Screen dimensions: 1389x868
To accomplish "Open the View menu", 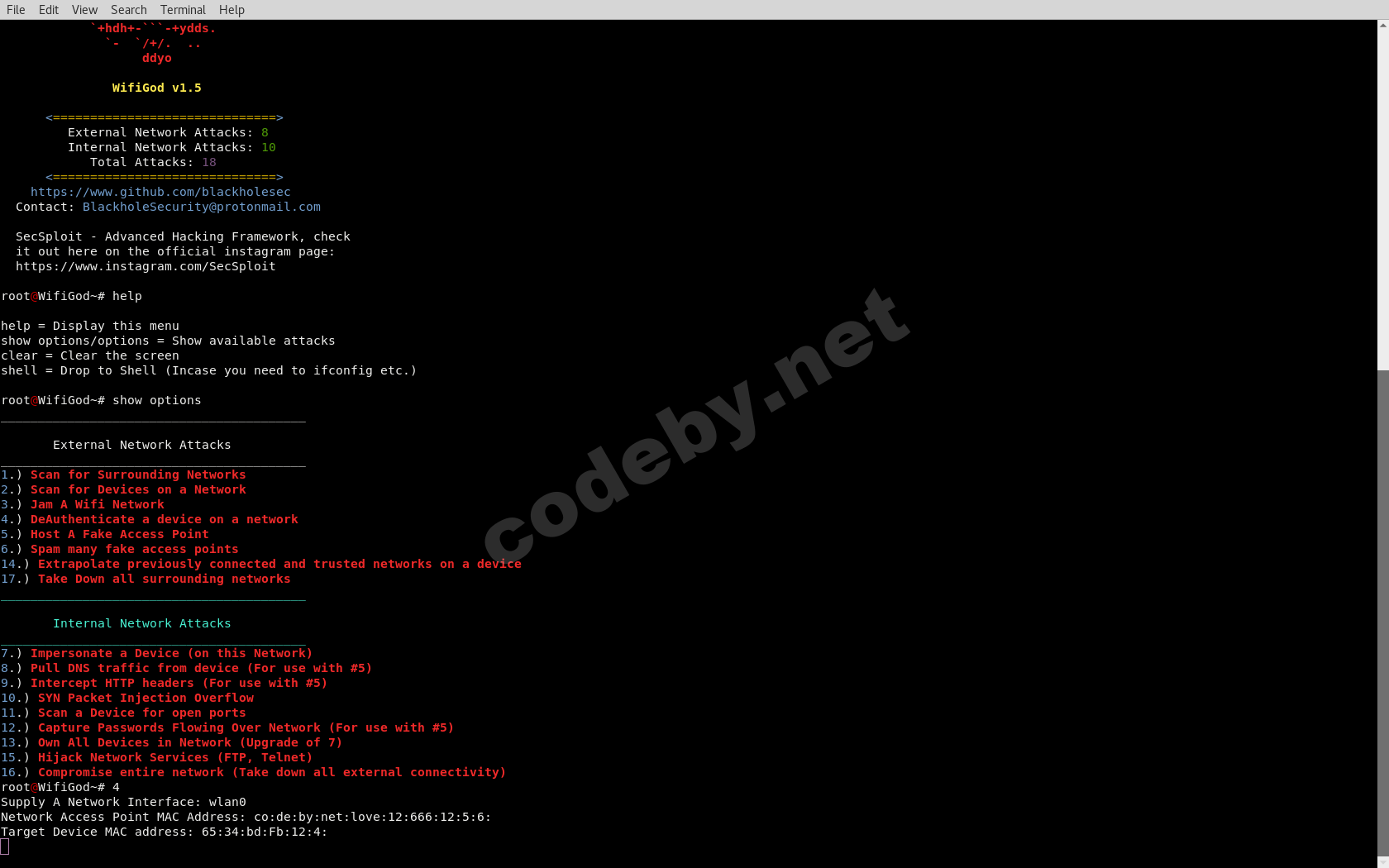I will (x=84, y=9).
